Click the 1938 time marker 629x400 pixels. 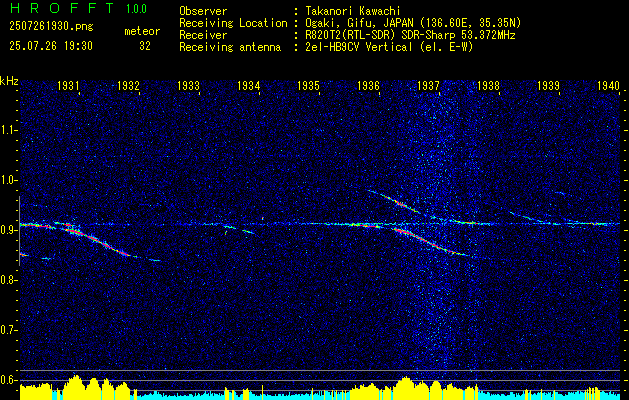click(489, 86)
